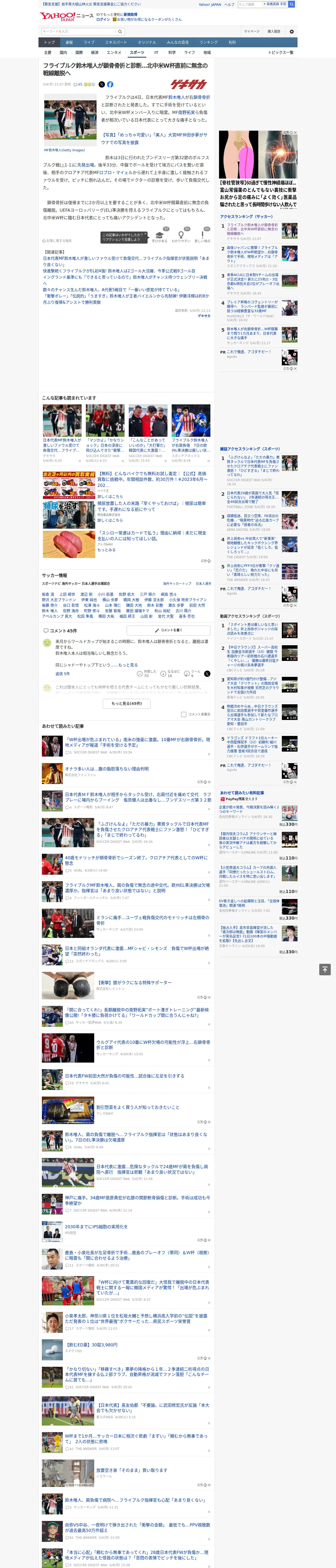Open トピックス一覧 link
This screenshot has height=1568, width=336.
click(x=281, y=52)
